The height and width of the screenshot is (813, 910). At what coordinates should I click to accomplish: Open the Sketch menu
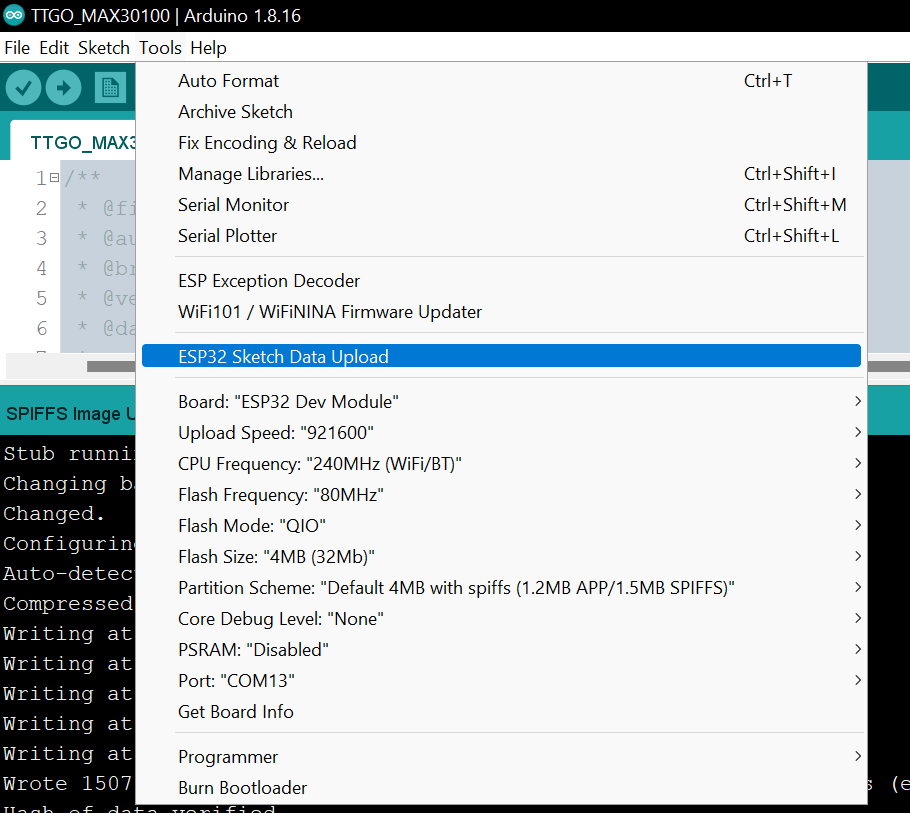[104, 48]
